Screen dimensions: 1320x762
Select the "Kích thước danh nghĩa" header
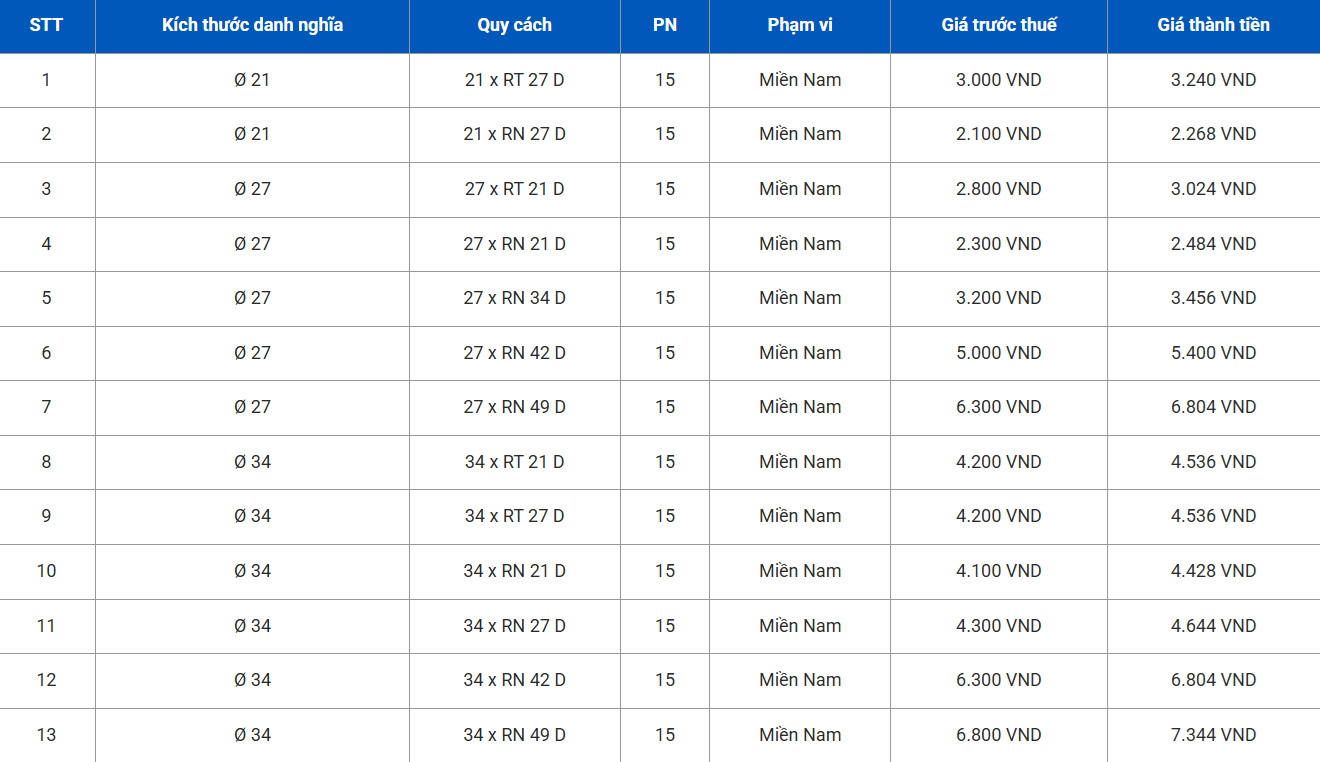pos(252,25)
